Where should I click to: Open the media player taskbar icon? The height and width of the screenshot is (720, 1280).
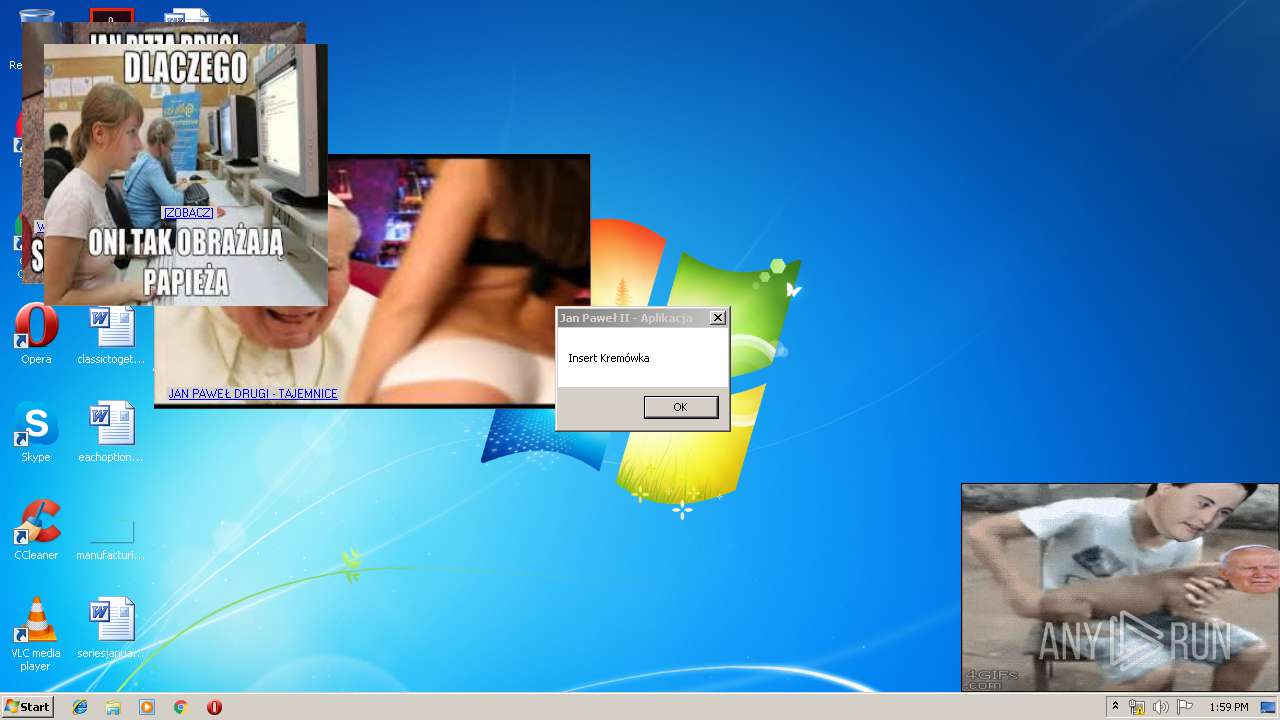point(147,707)
